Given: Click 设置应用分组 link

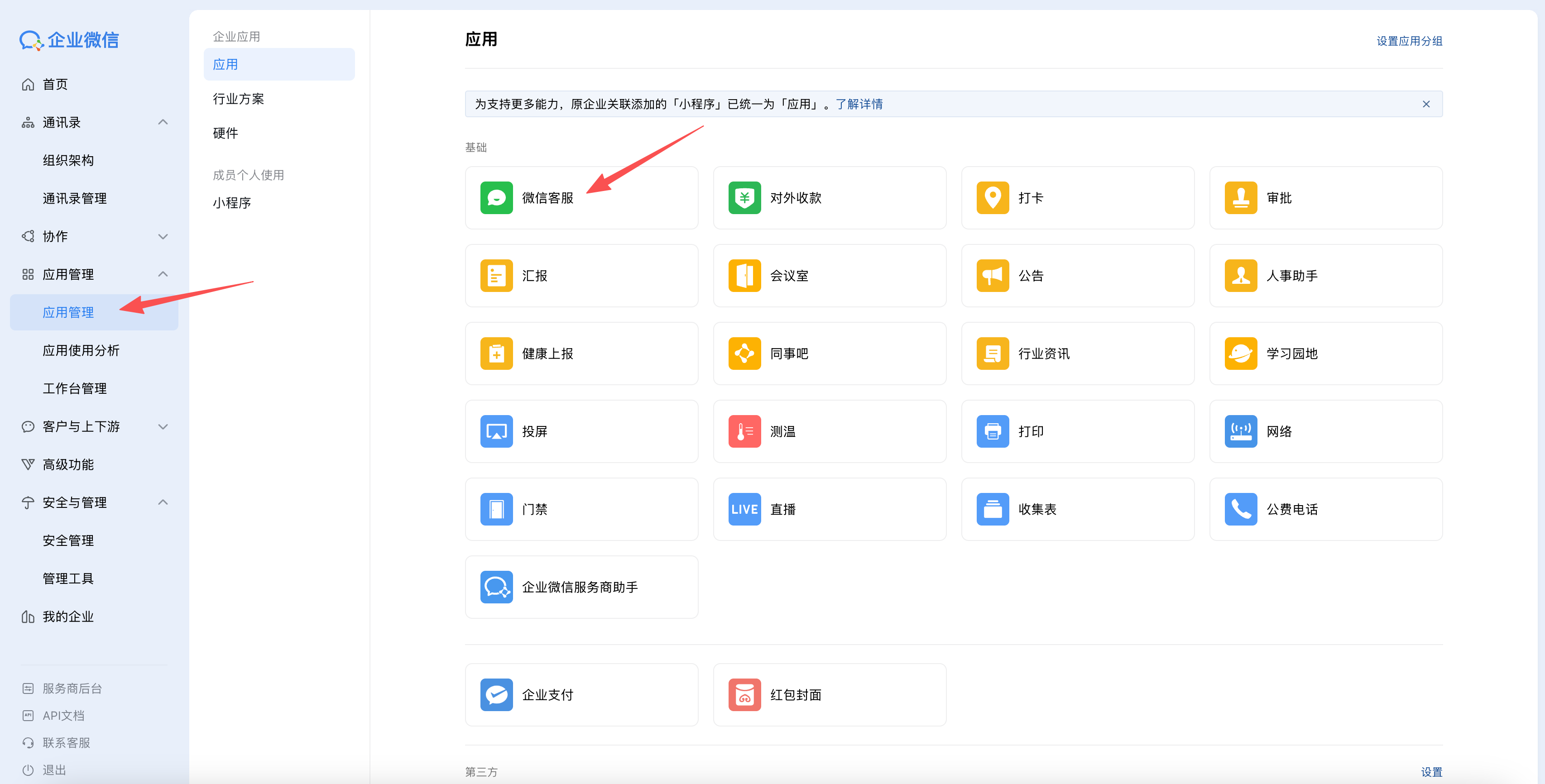Looking at the screenshot, I should click(1409, 41).
